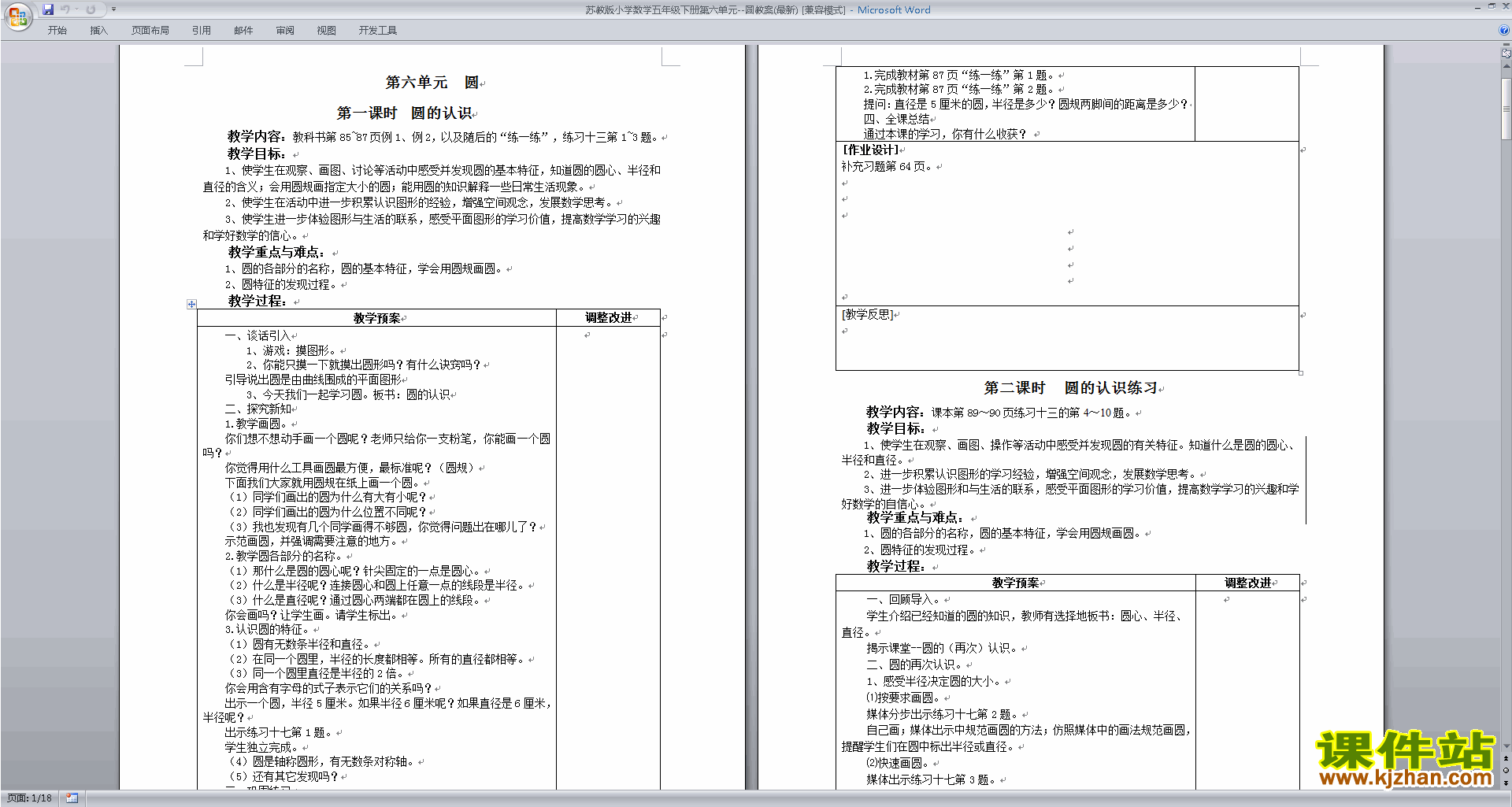Click the table move handle above 教学预案
The width and height of the screenshot is (1512, 807).
click(x=191, y=304)
